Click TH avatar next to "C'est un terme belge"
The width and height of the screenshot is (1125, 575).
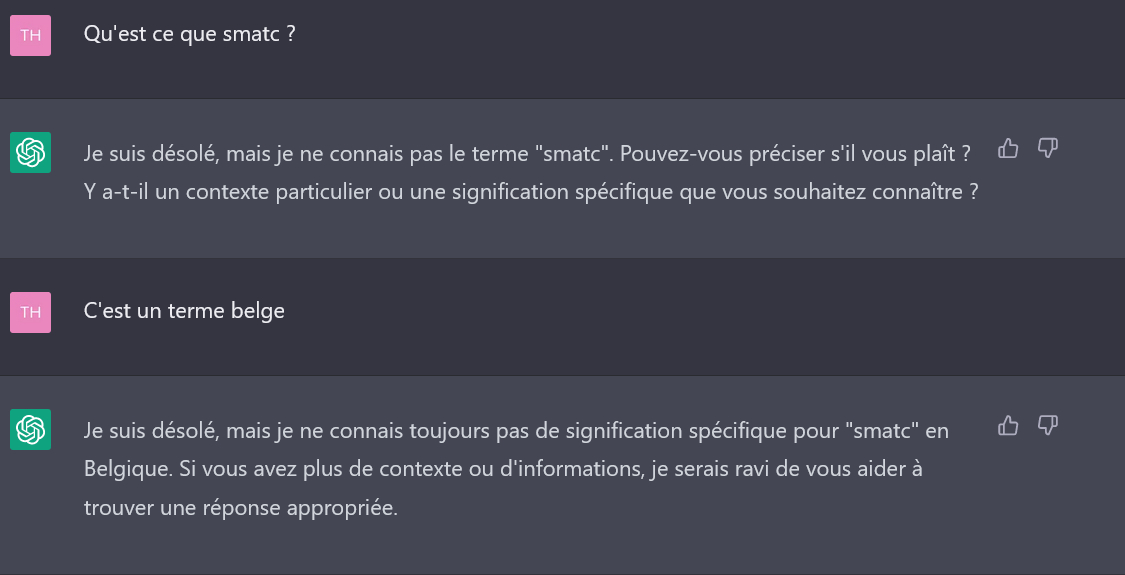[x=30, y=313]
